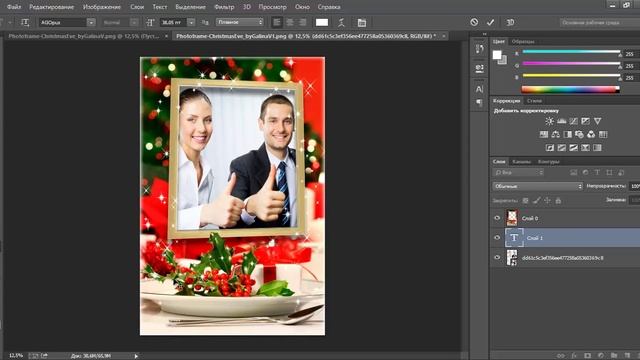This screenshot has width=640, height=360.
Task: Add a Threshold adjustment
Action: (x=573, y=148)
